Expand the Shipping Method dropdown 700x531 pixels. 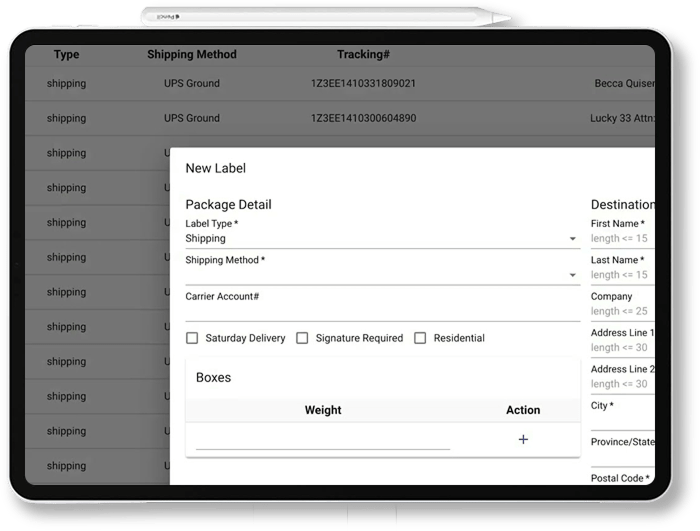tap(383, 275)
